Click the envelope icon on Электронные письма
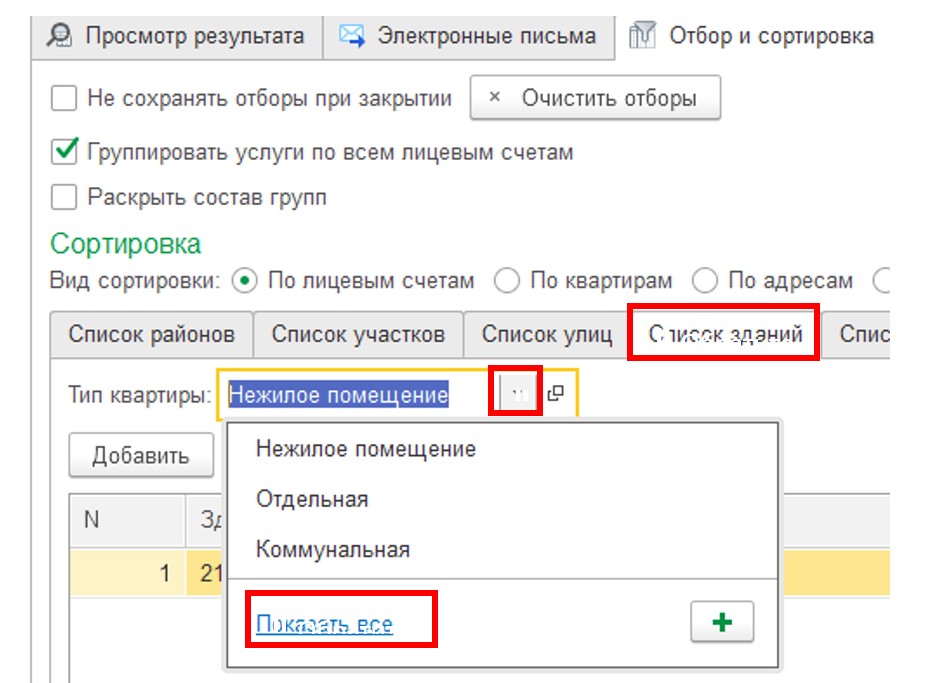The height and width of the screenshot is (683, 926). (x=352, y=36)
